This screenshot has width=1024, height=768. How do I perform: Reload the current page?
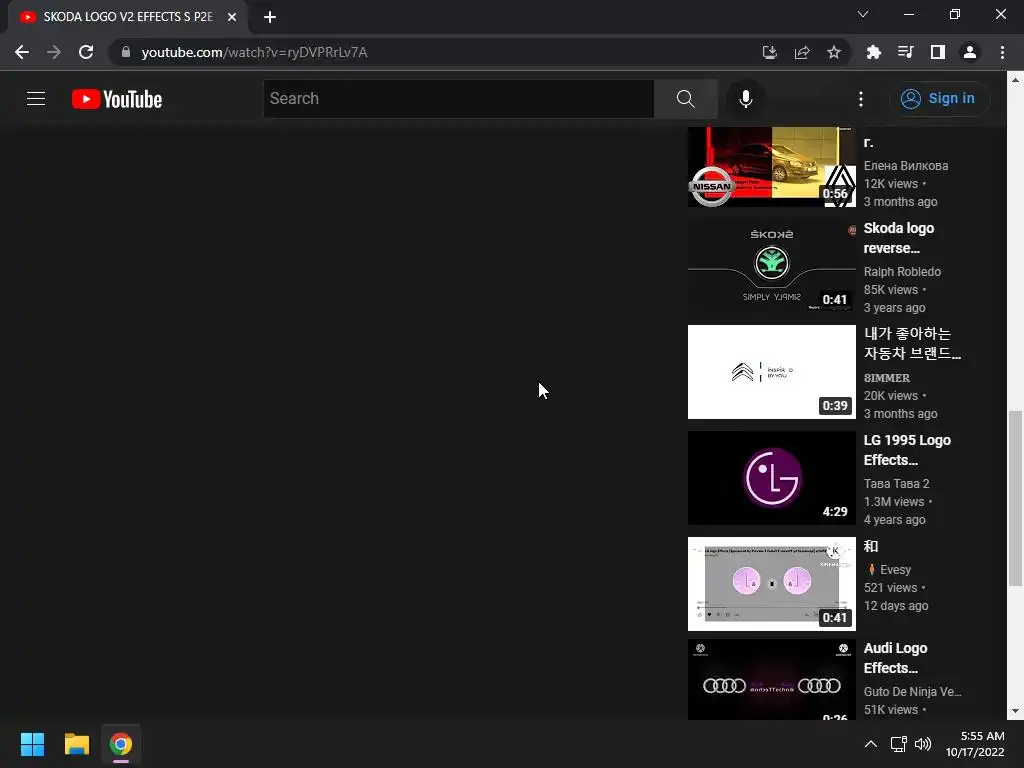tap(86, 52)
